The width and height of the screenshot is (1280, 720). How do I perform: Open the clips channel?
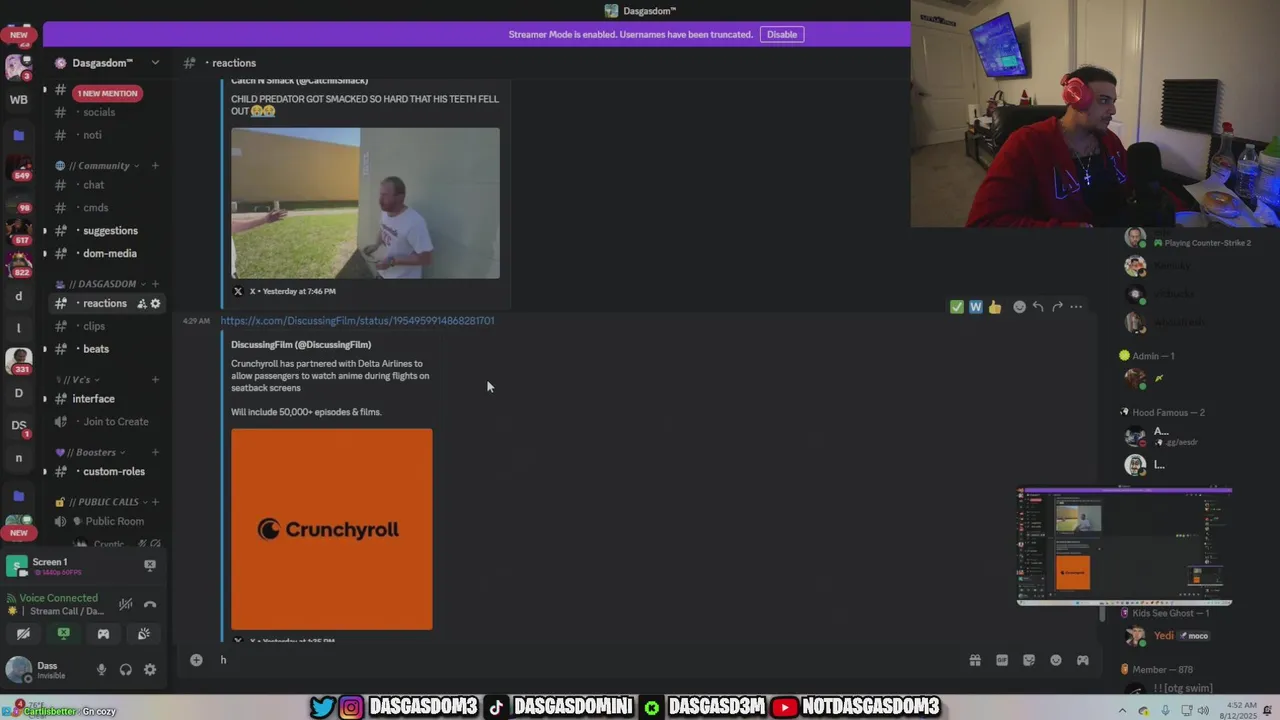(x=94, y=326)
